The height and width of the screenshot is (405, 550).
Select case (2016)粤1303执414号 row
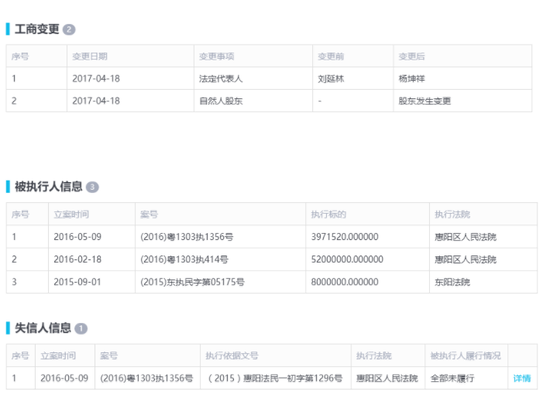click(x=272, y=259)
